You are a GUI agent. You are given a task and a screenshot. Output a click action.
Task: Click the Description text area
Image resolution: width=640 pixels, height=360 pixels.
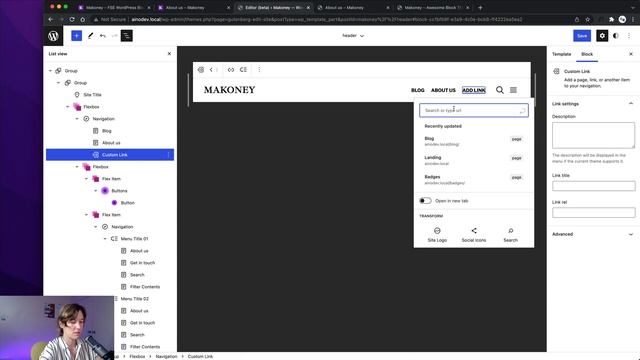point(593,136)
